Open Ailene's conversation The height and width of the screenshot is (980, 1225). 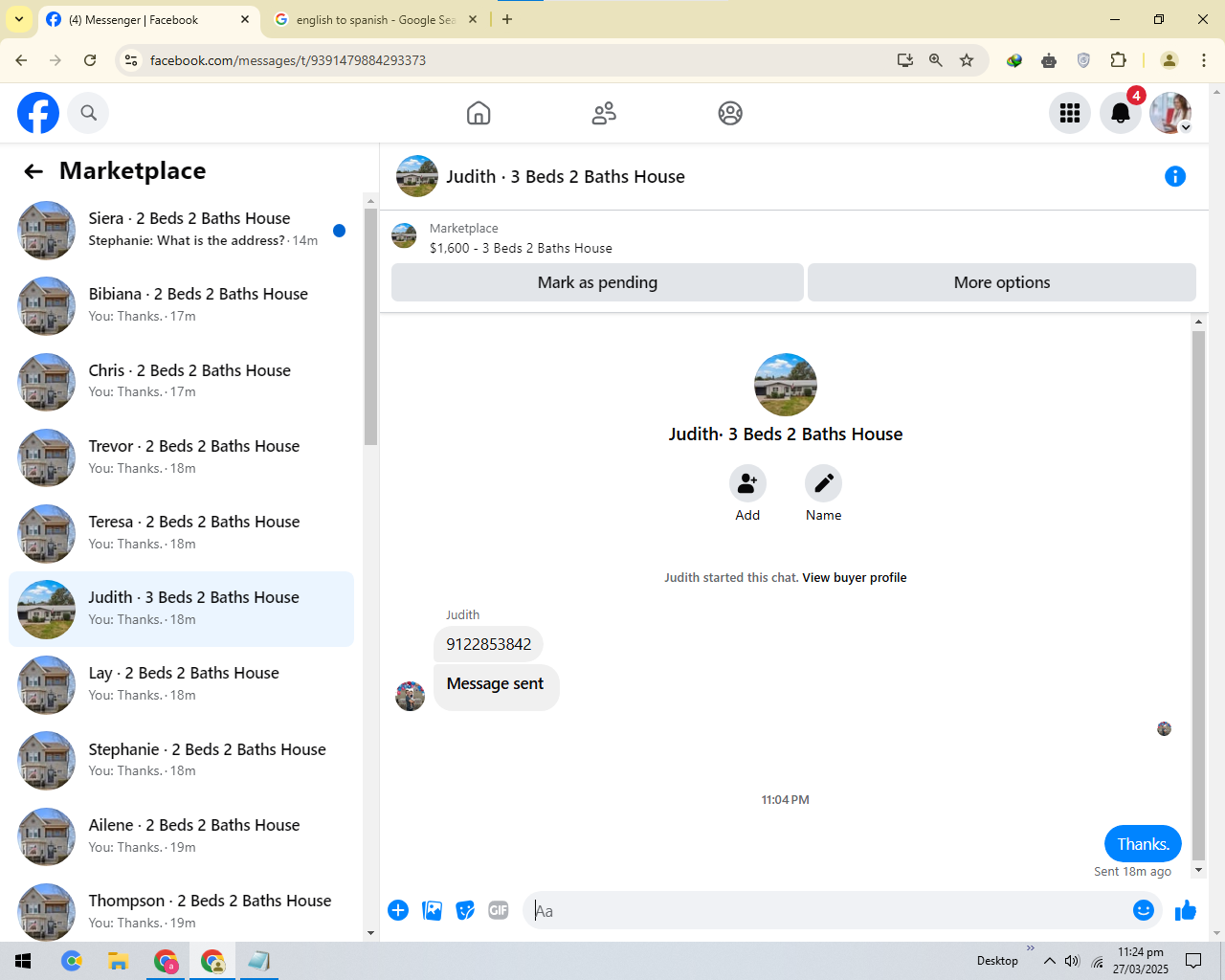182,835
